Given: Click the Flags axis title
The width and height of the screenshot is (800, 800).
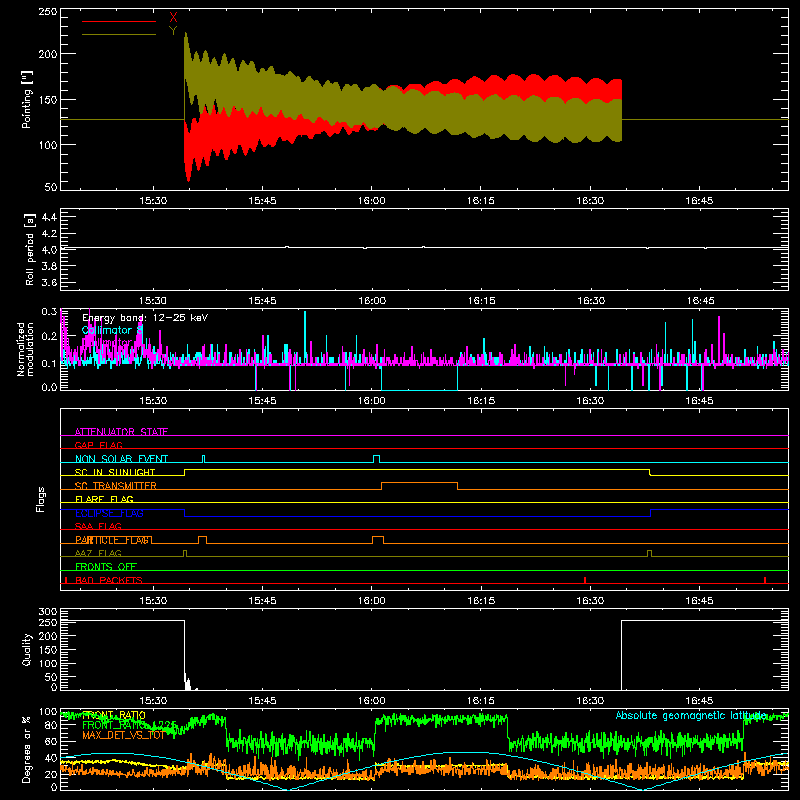Looking at the screenshot, I should 40,499.
